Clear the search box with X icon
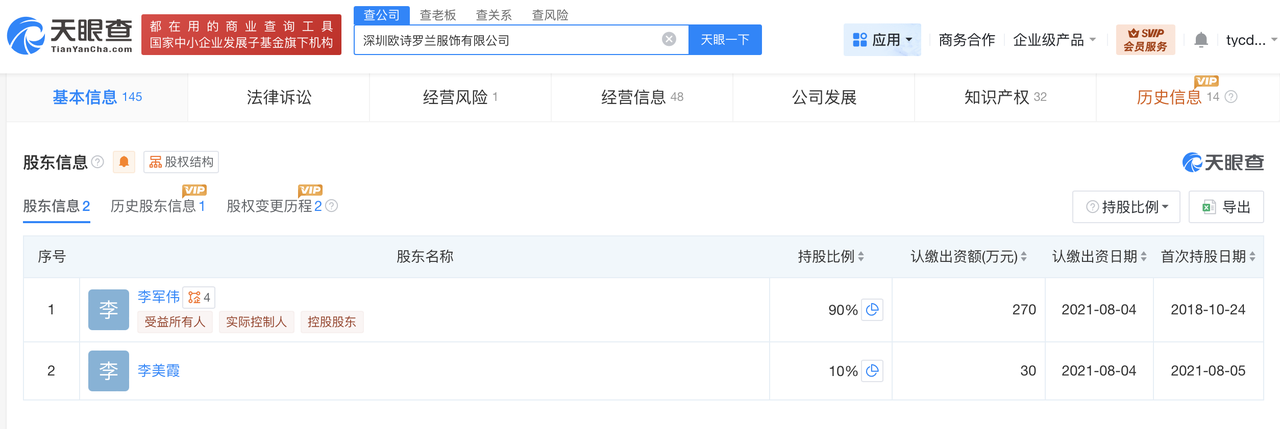The height and width of the screenshot is (429, 1280). click(669, 40)
